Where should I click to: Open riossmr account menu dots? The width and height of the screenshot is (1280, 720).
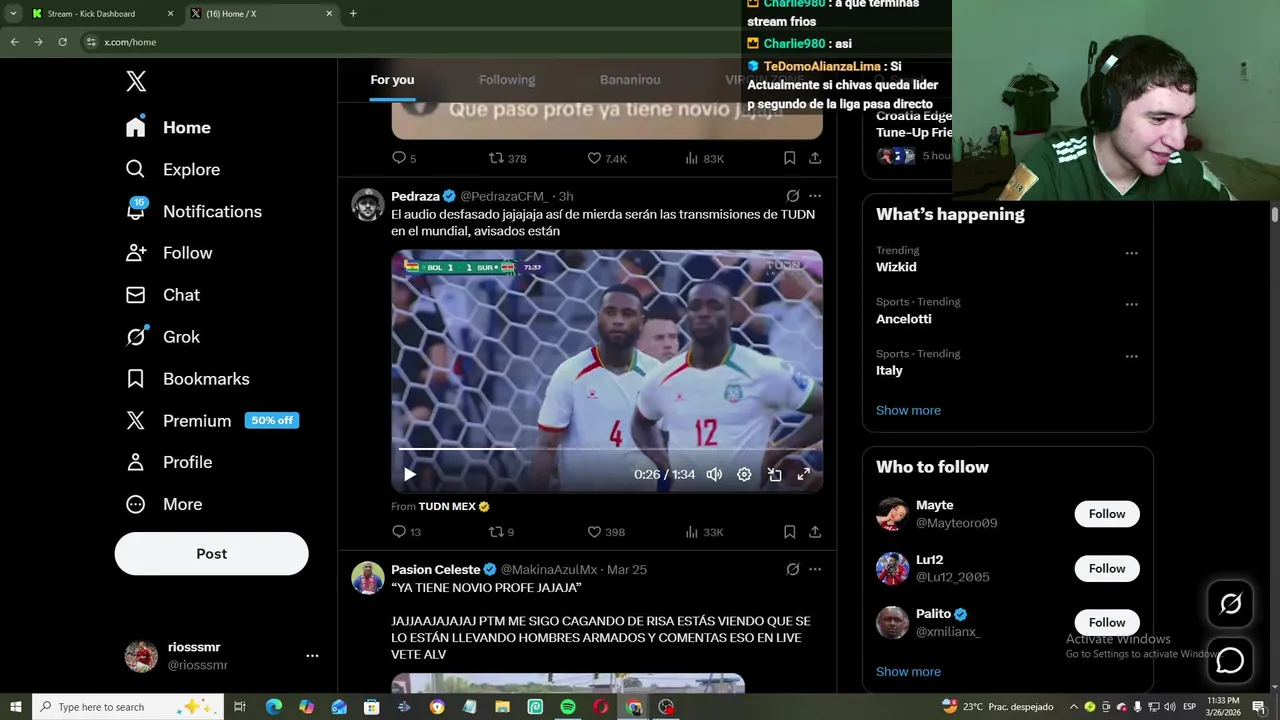tap(312, 656)
